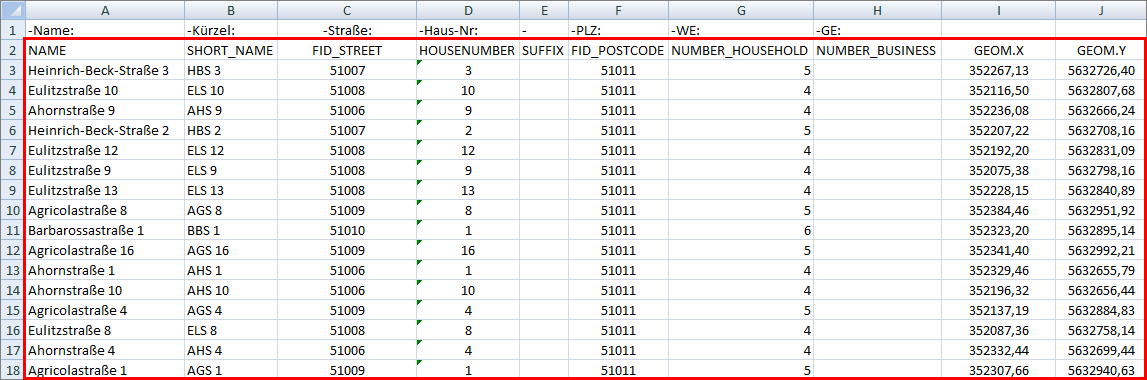Image resolution: width=1147 pixels, height=380 pixels.
Task: Select row 18 header
Action: 12,369
